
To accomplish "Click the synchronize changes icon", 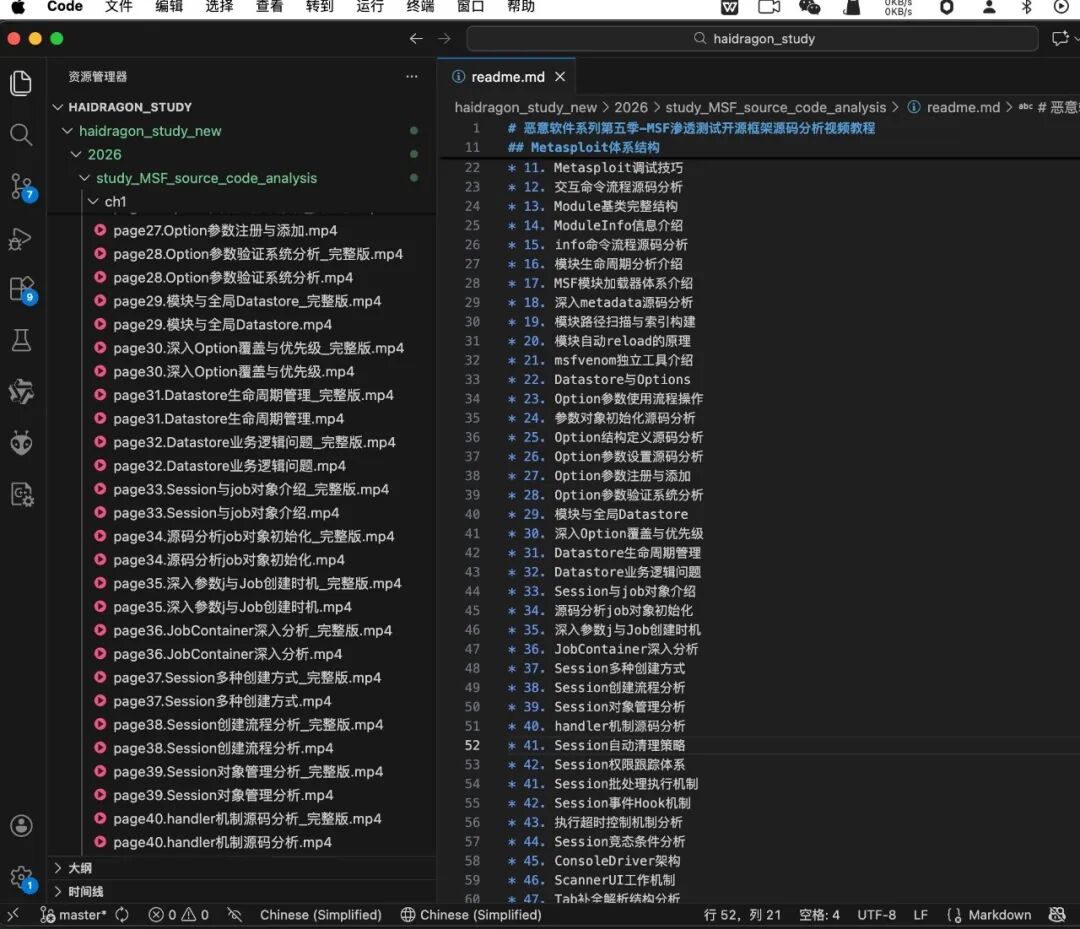I will 122,915.
